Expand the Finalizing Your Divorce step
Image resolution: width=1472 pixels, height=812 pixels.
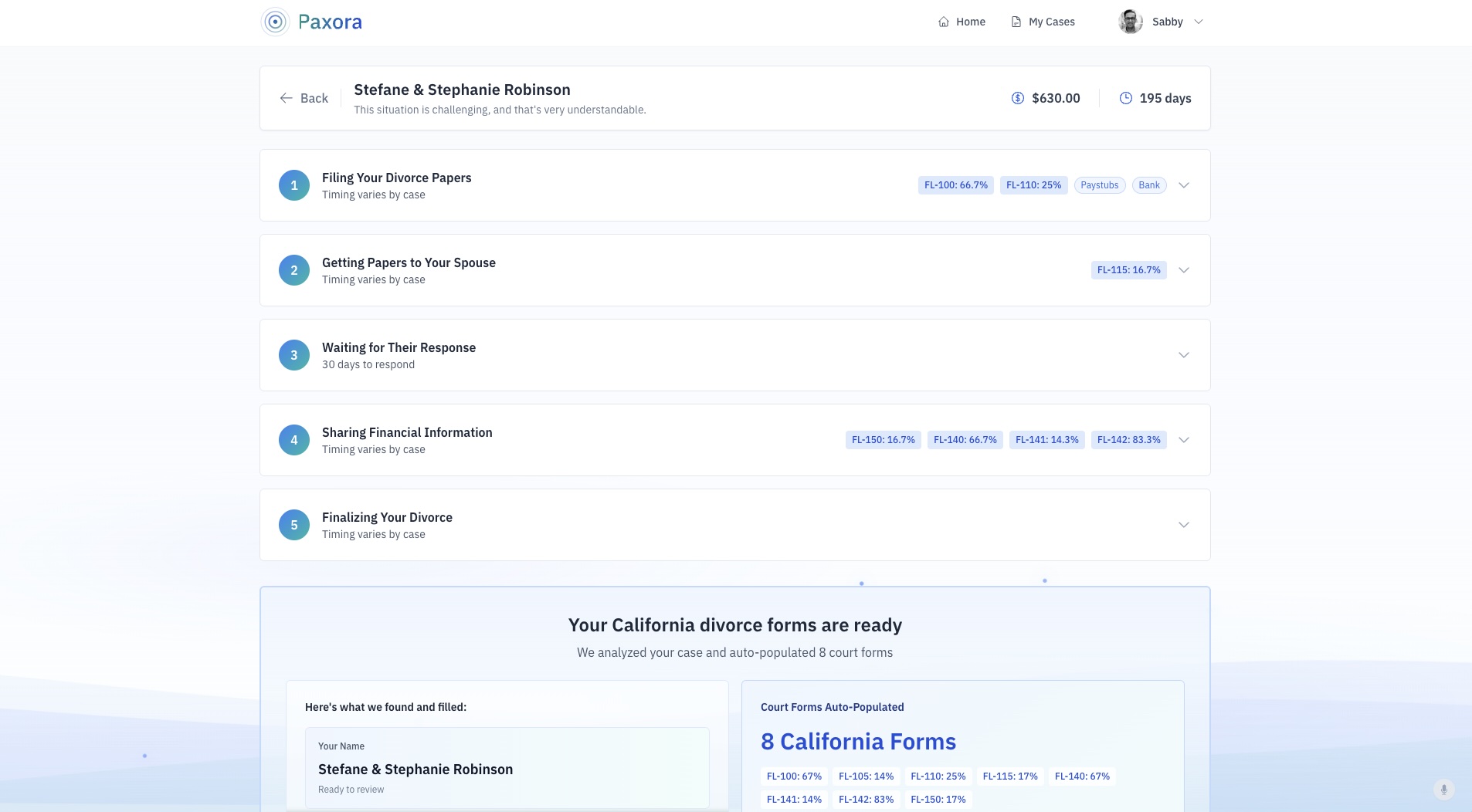pyautogui.click(x=1183, y=525)
